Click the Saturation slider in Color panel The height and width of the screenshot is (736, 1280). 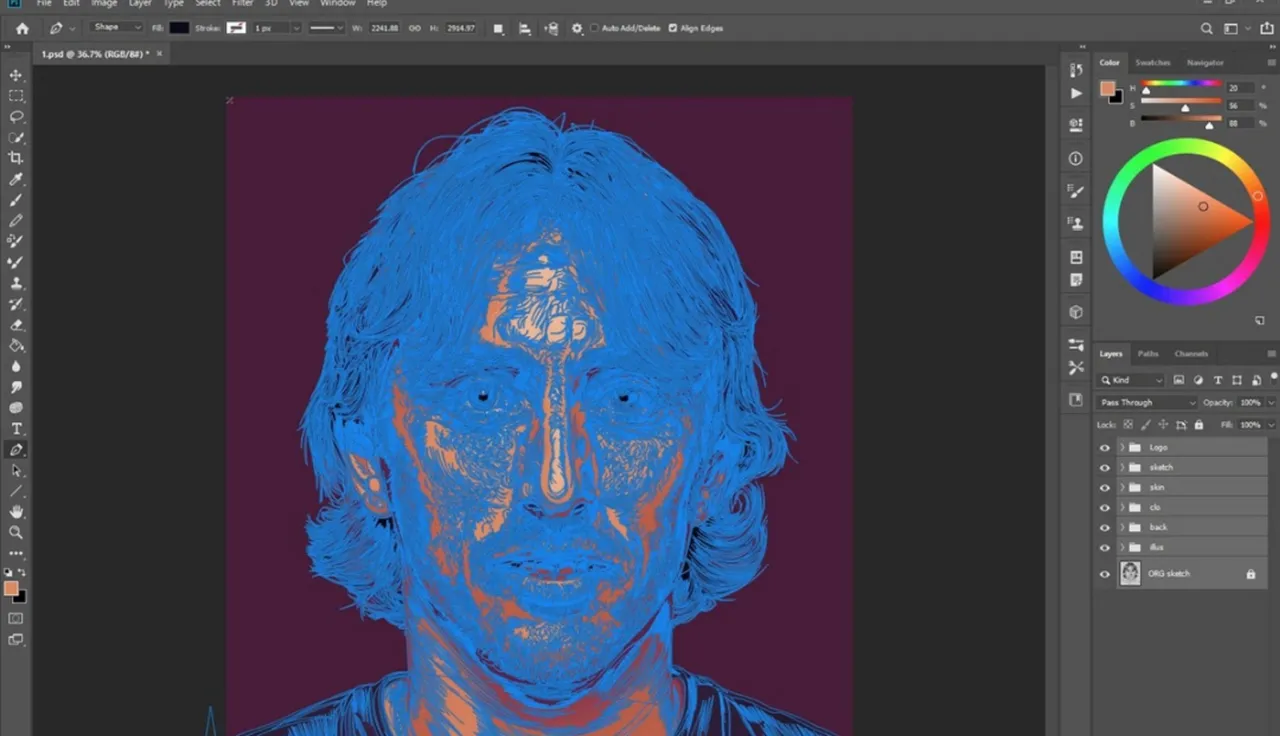[1181, 102]
